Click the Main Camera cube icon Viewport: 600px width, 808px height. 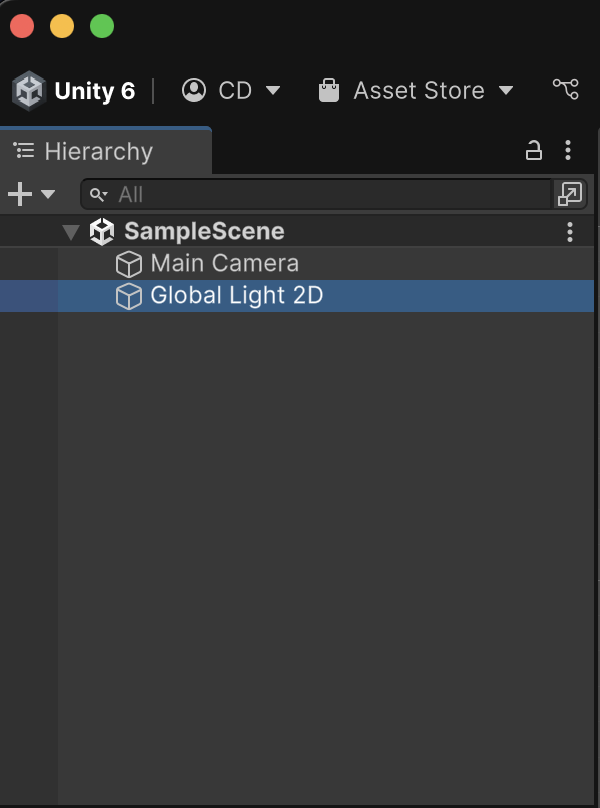tap(129, 264)
